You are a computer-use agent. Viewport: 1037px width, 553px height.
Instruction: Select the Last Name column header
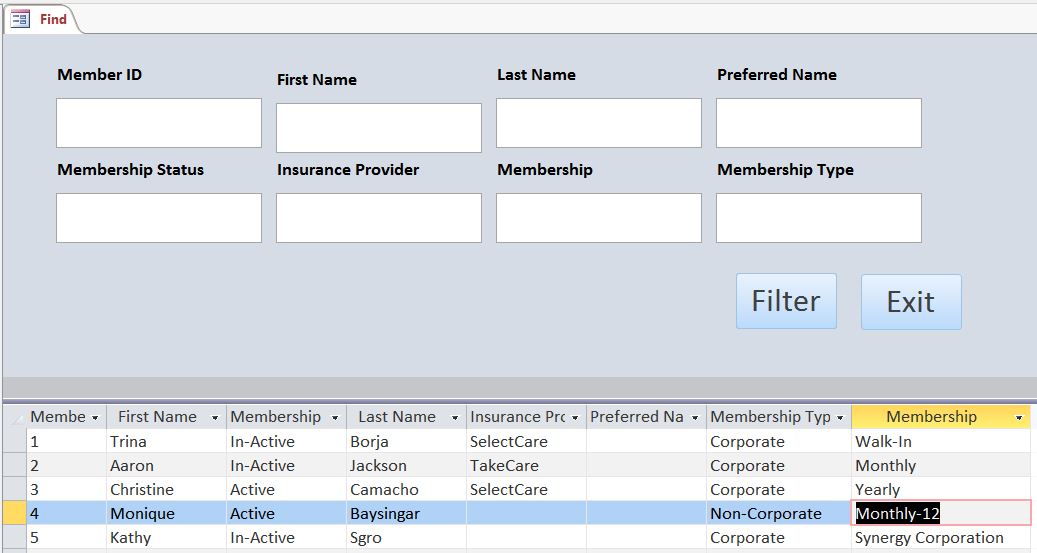[406, 417]
